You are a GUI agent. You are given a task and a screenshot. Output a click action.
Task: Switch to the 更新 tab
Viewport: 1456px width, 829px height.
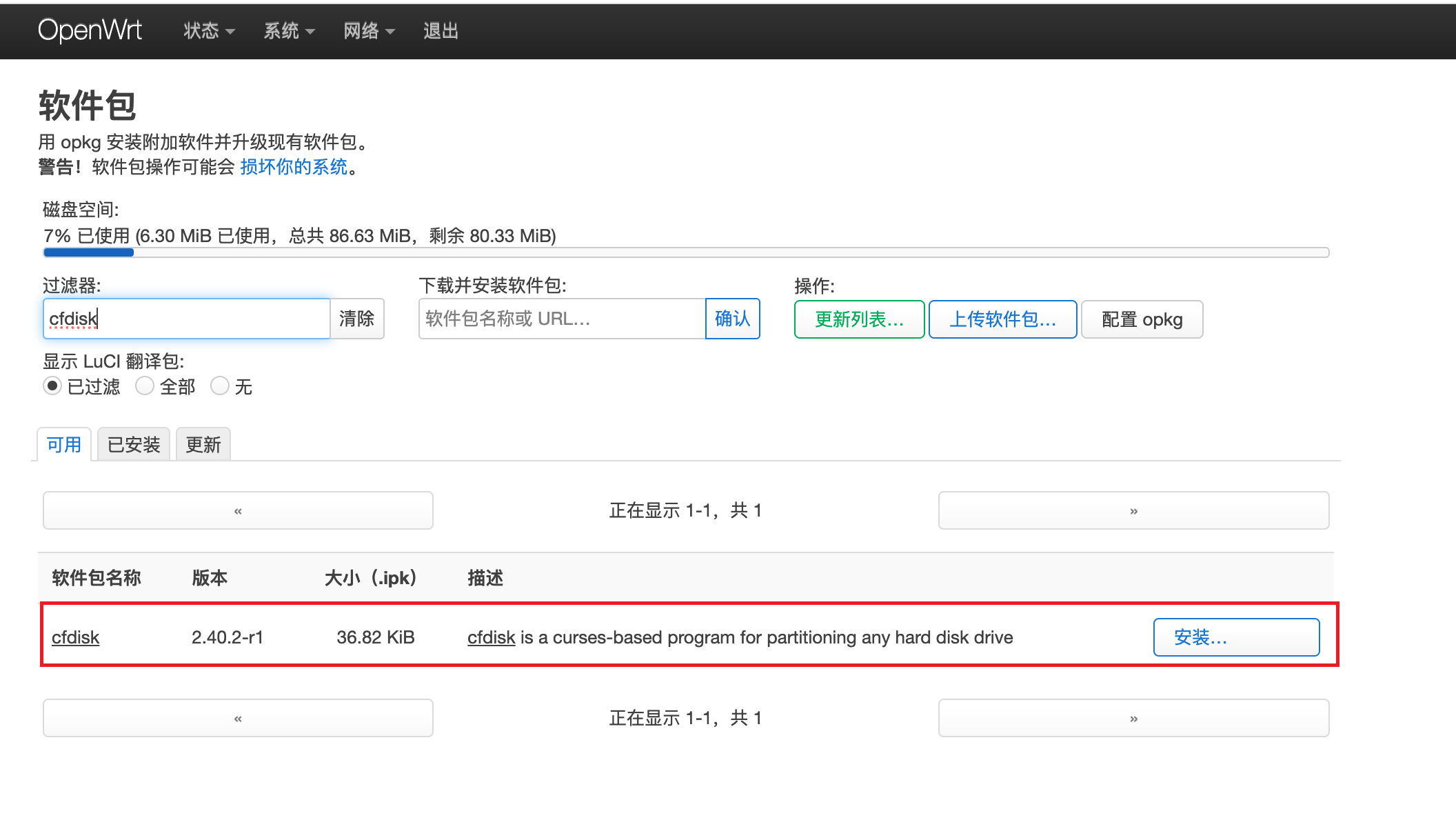click(203, 444)
